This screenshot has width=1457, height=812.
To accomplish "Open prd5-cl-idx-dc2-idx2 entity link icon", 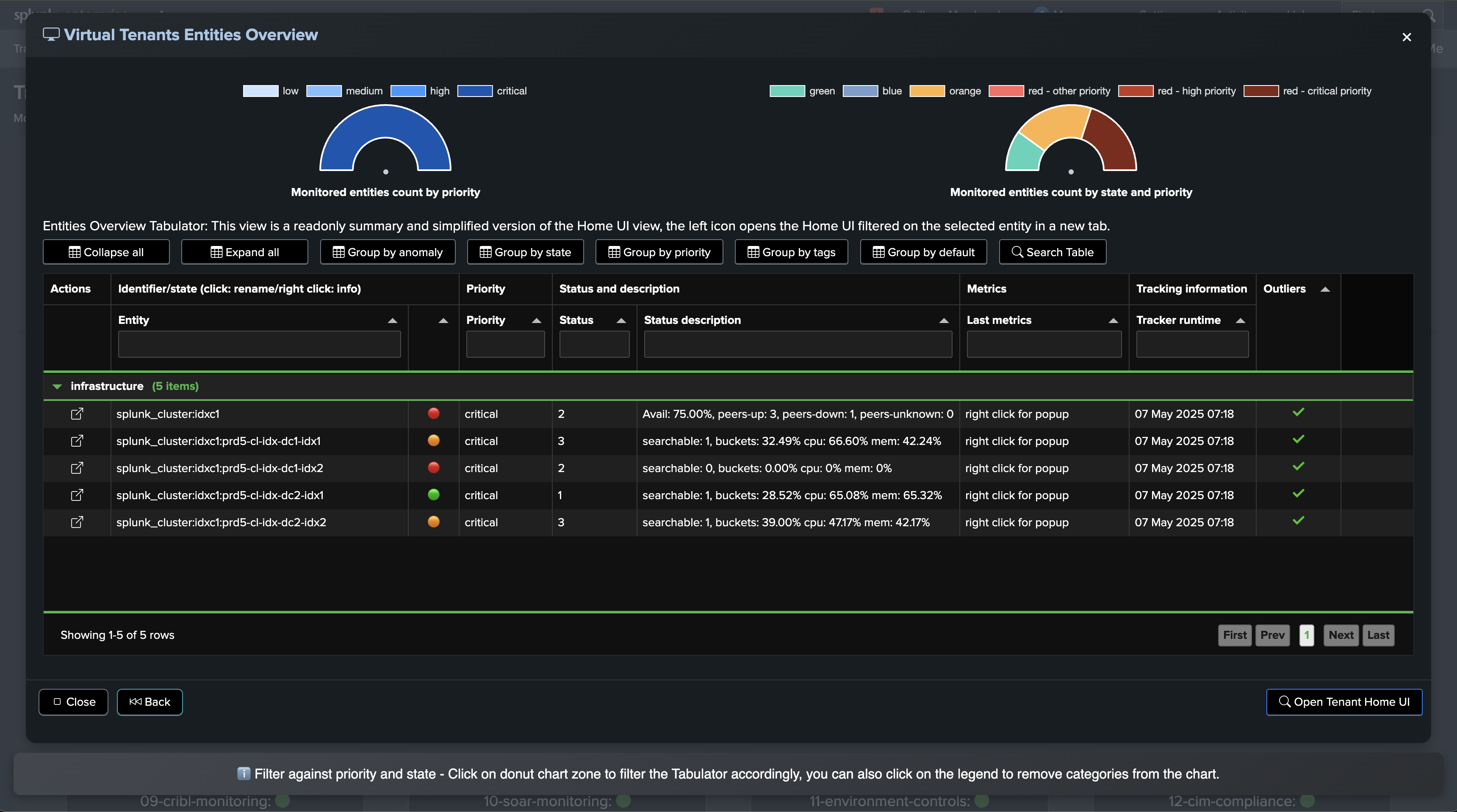I will click(x=77, y=522).
